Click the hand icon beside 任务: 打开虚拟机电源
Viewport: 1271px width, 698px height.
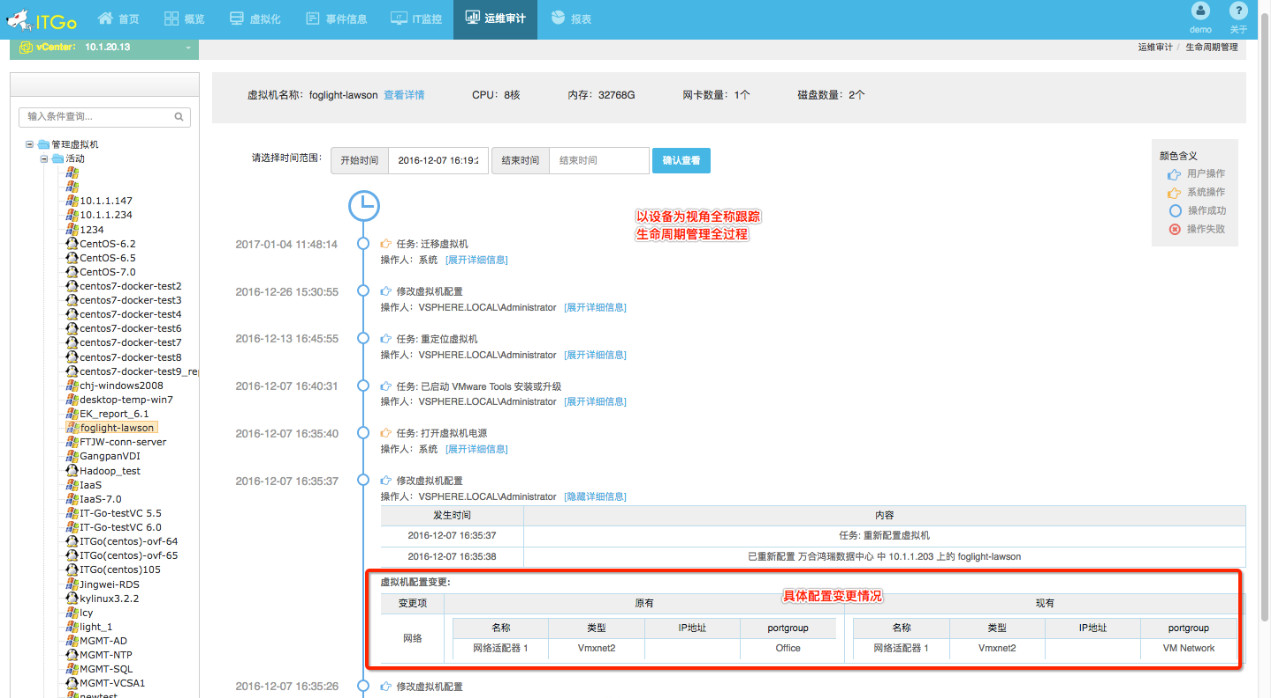click(x=387, y=434)
